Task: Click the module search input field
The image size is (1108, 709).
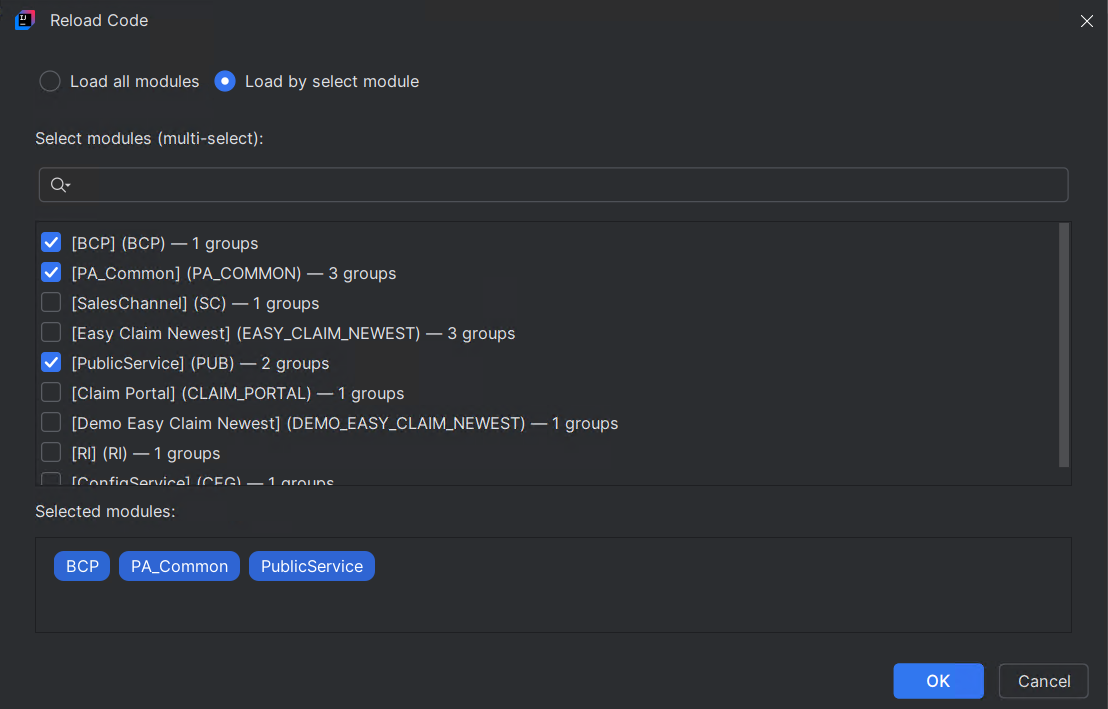Action: [x=553, y=184]
